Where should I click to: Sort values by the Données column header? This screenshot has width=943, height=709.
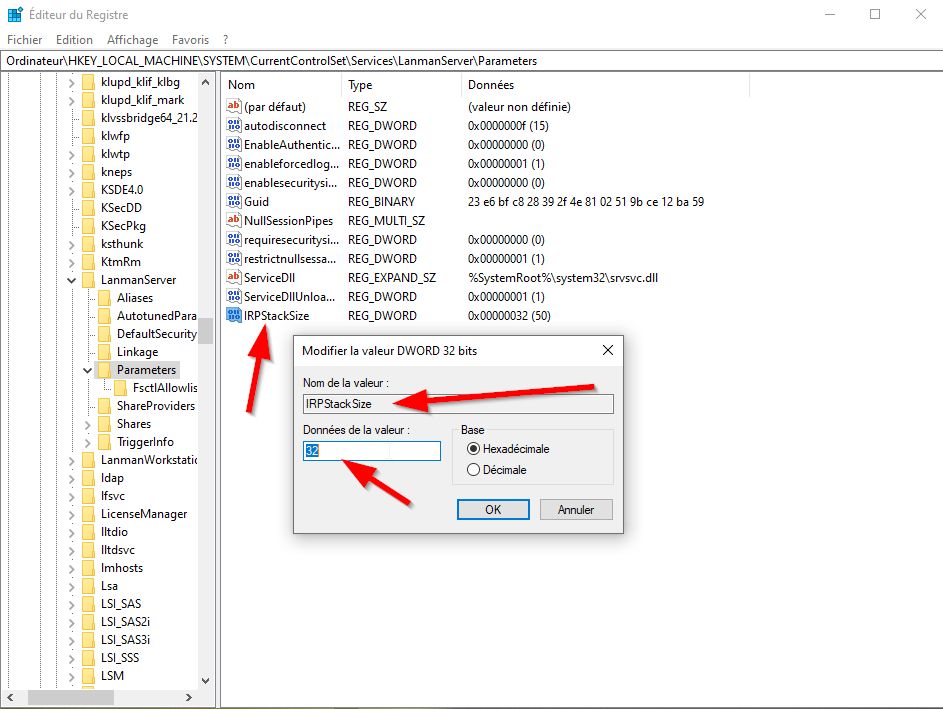(606, 85)
